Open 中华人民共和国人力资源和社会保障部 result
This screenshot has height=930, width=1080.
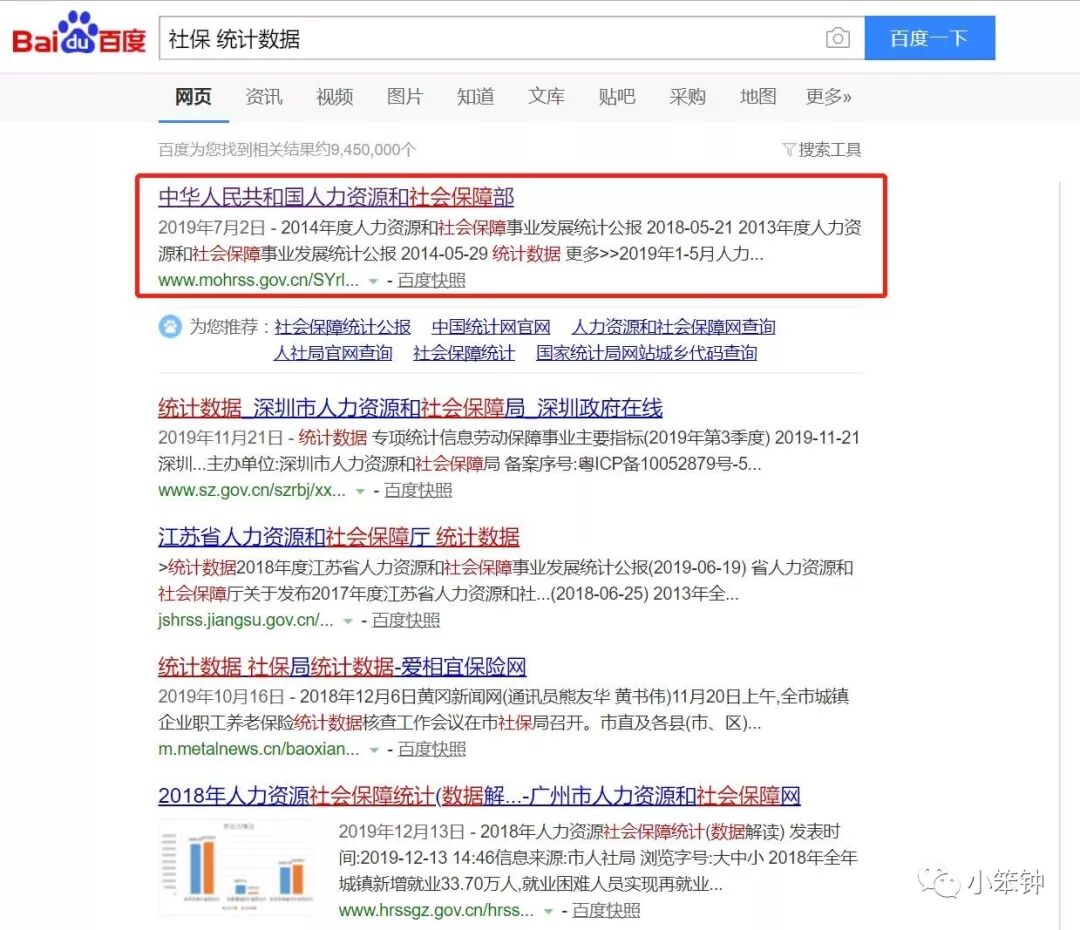click(x=336, y=197)
